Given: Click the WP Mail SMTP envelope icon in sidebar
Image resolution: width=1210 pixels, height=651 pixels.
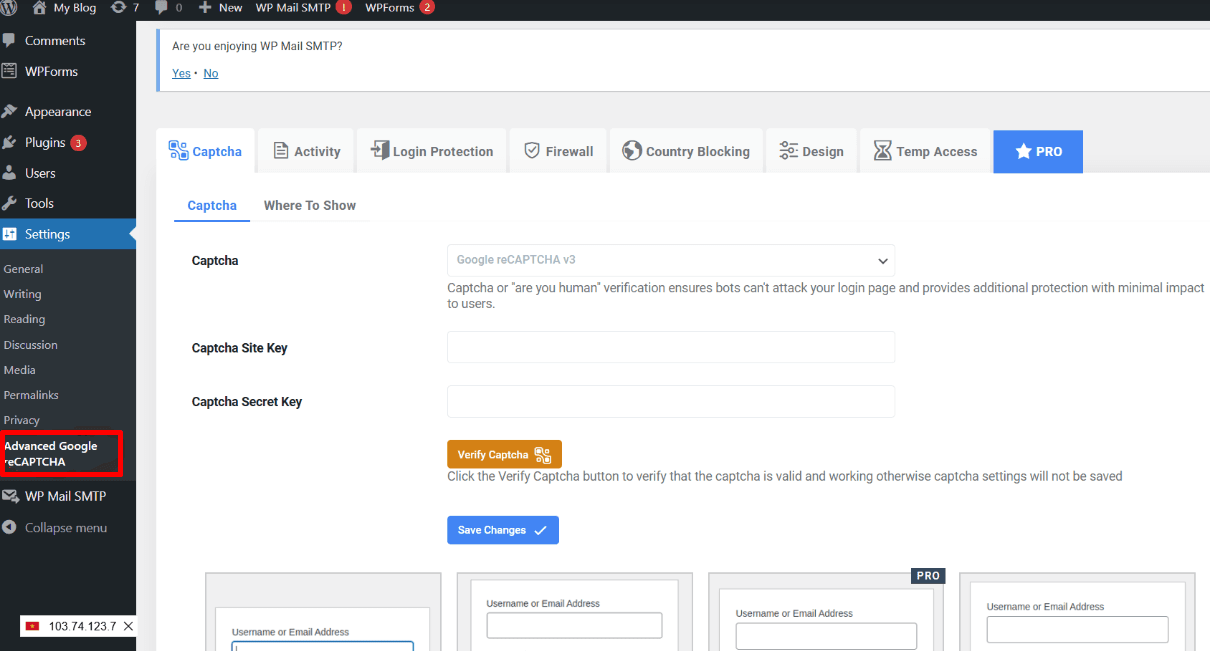Looking at the screenshot, I should pyautogui.click(x=12, y=495).
